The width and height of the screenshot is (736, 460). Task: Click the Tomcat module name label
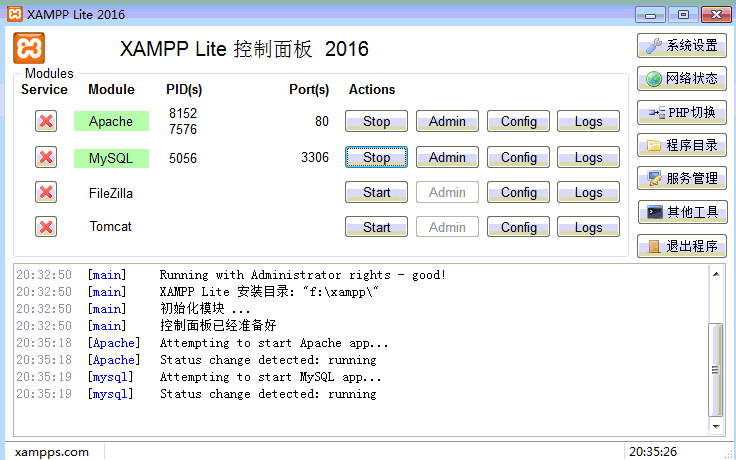(111, 226)
